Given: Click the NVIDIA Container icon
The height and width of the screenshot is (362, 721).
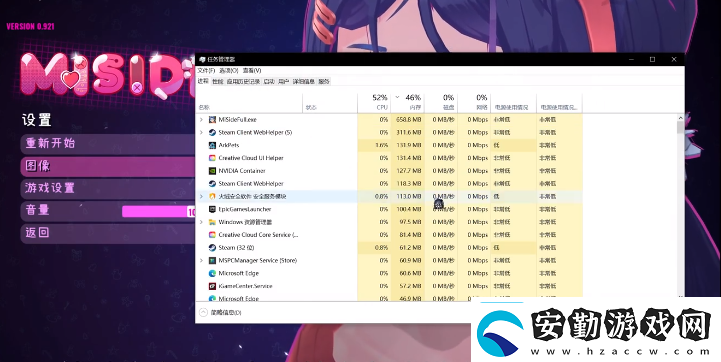Looking at the screenshot, I should point(212,171).
